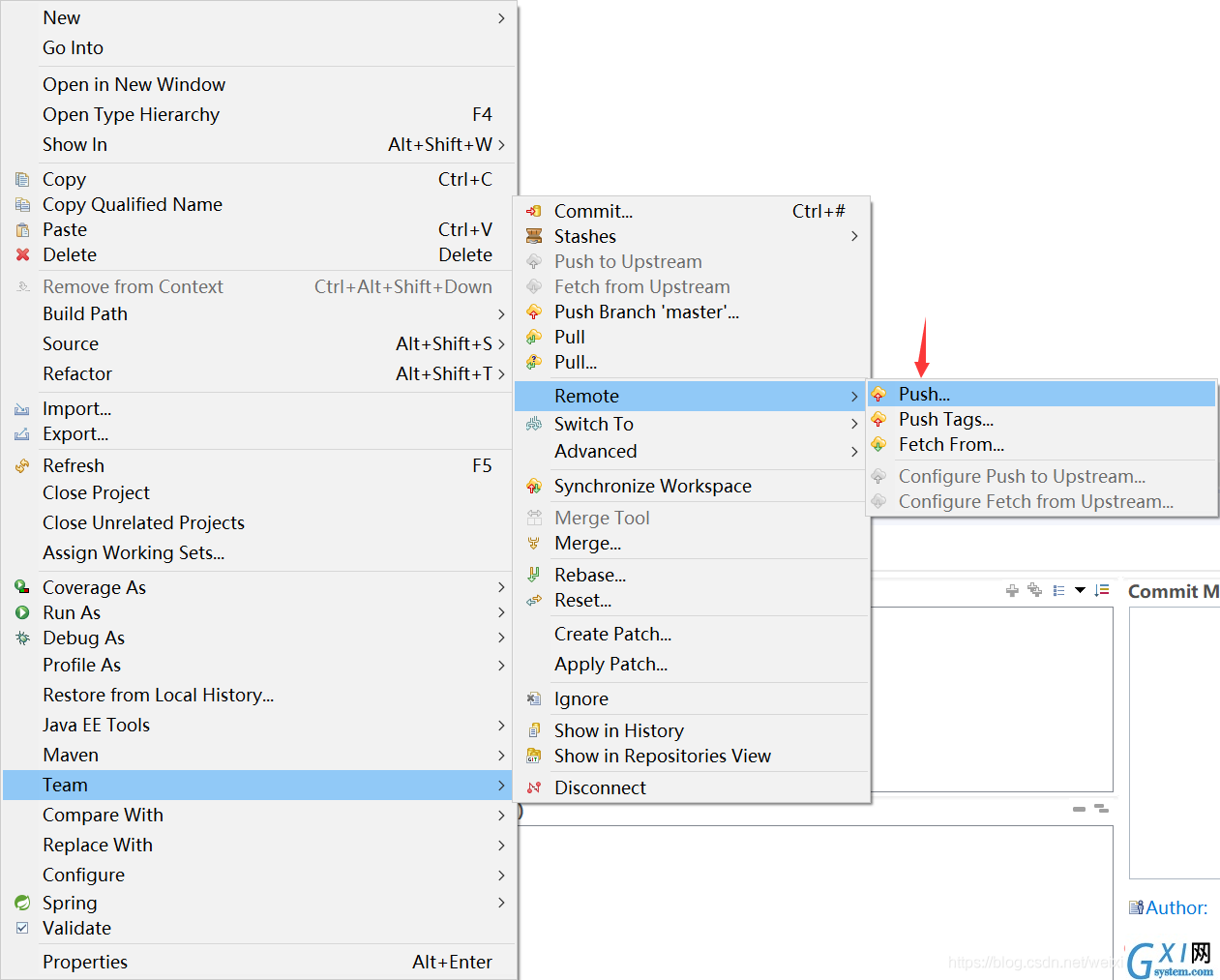Minimize the lower staging panel
The image size is (1220, 980).
(x=1079, y=809)
